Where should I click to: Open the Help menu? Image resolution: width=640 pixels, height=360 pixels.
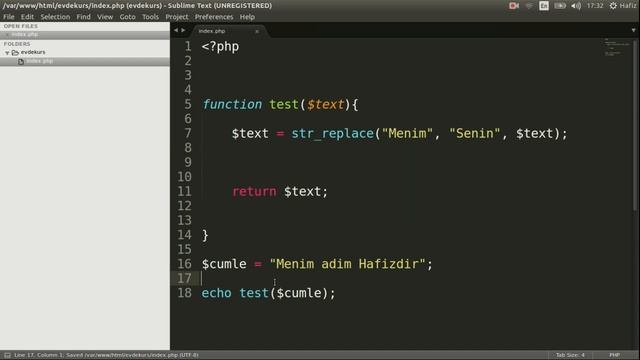pyautogui.click(x=247, y=17)
